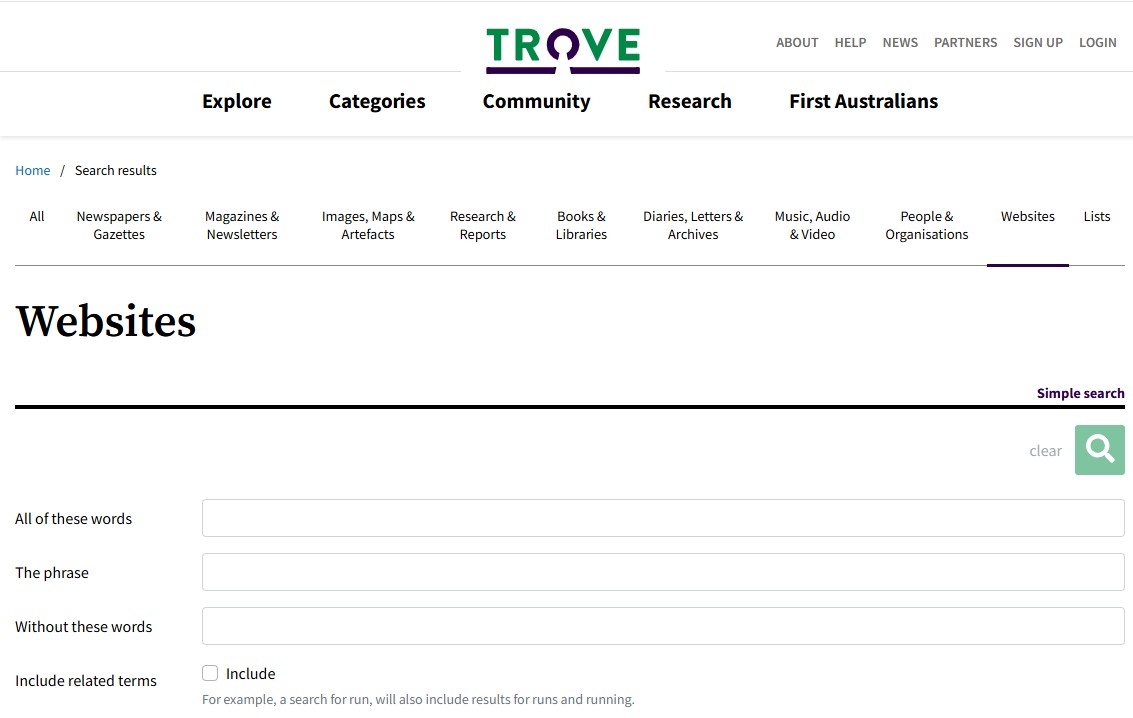Open the First Australians menu
Viewport: 1133px width, 718px height.
863,101
